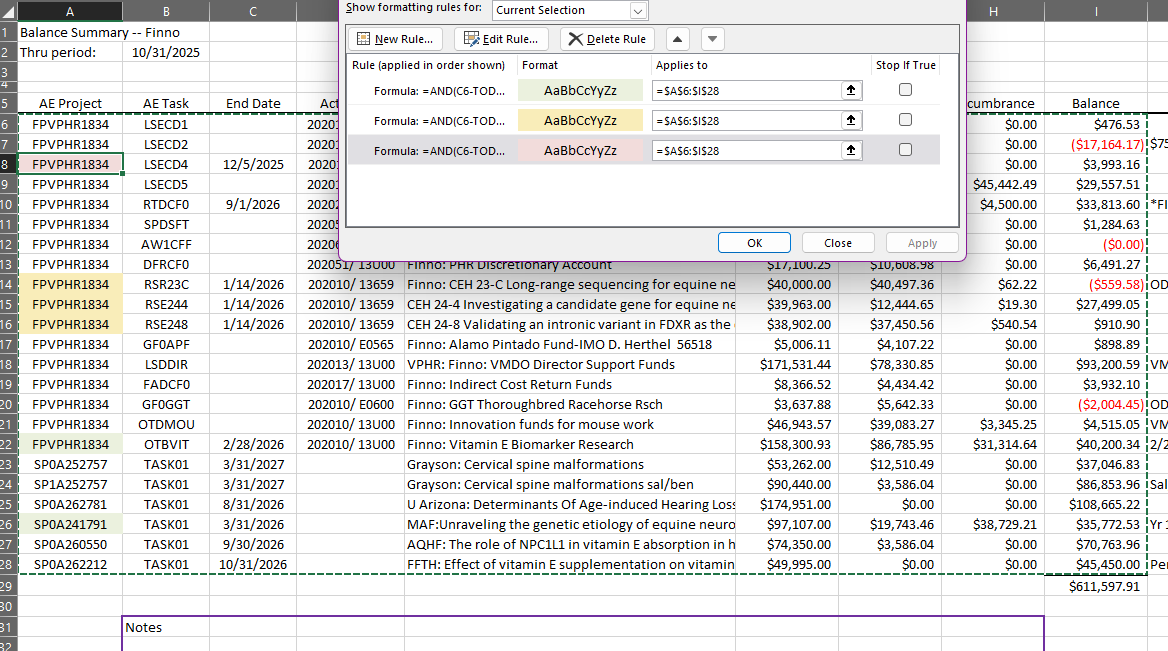Click the 'AE Project' header cell
Image resolution: width=1168 pixels, height=651 pixels.
point(70,104)
